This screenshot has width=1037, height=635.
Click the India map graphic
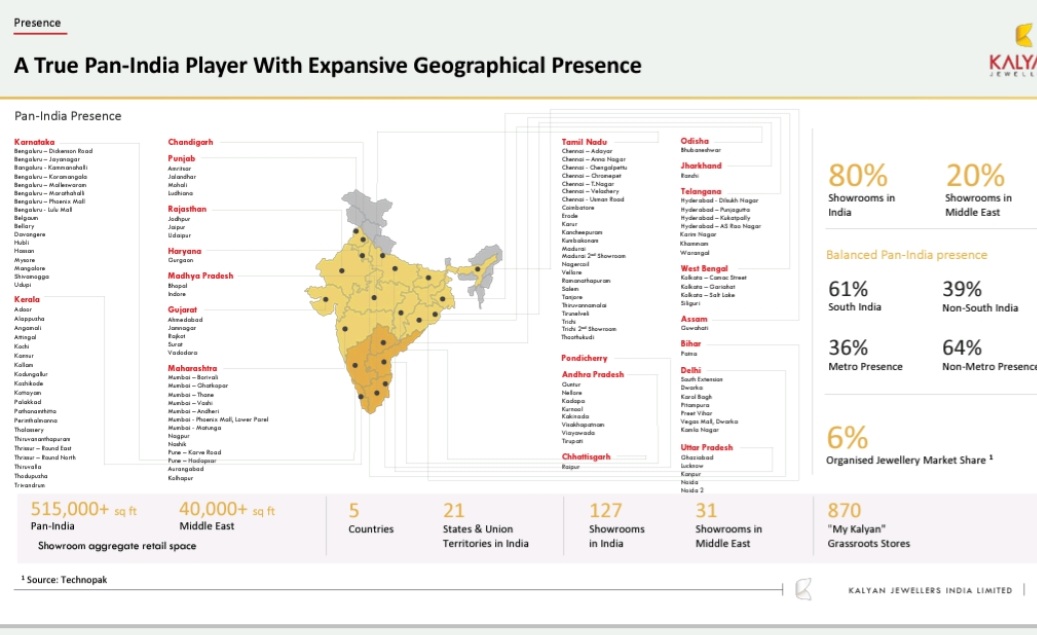click(403, 301)
